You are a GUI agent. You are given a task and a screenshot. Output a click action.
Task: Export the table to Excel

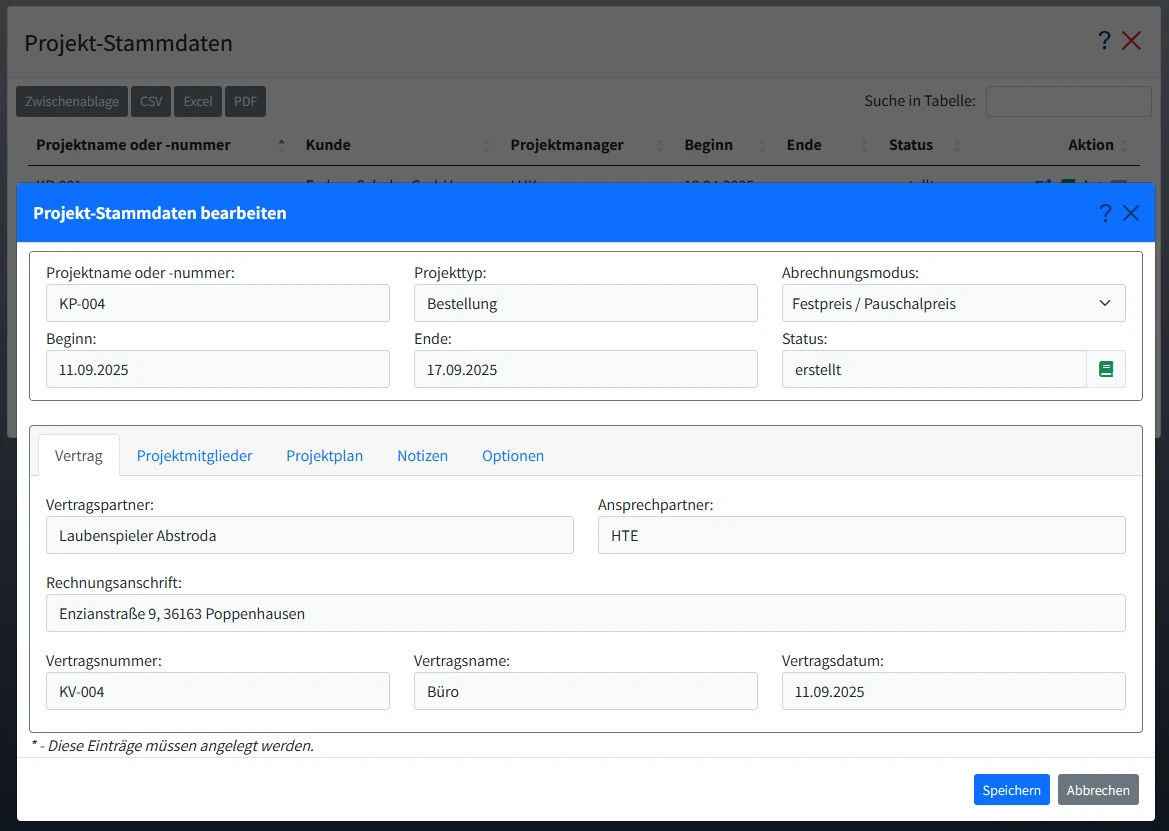(x=197, y=100)
